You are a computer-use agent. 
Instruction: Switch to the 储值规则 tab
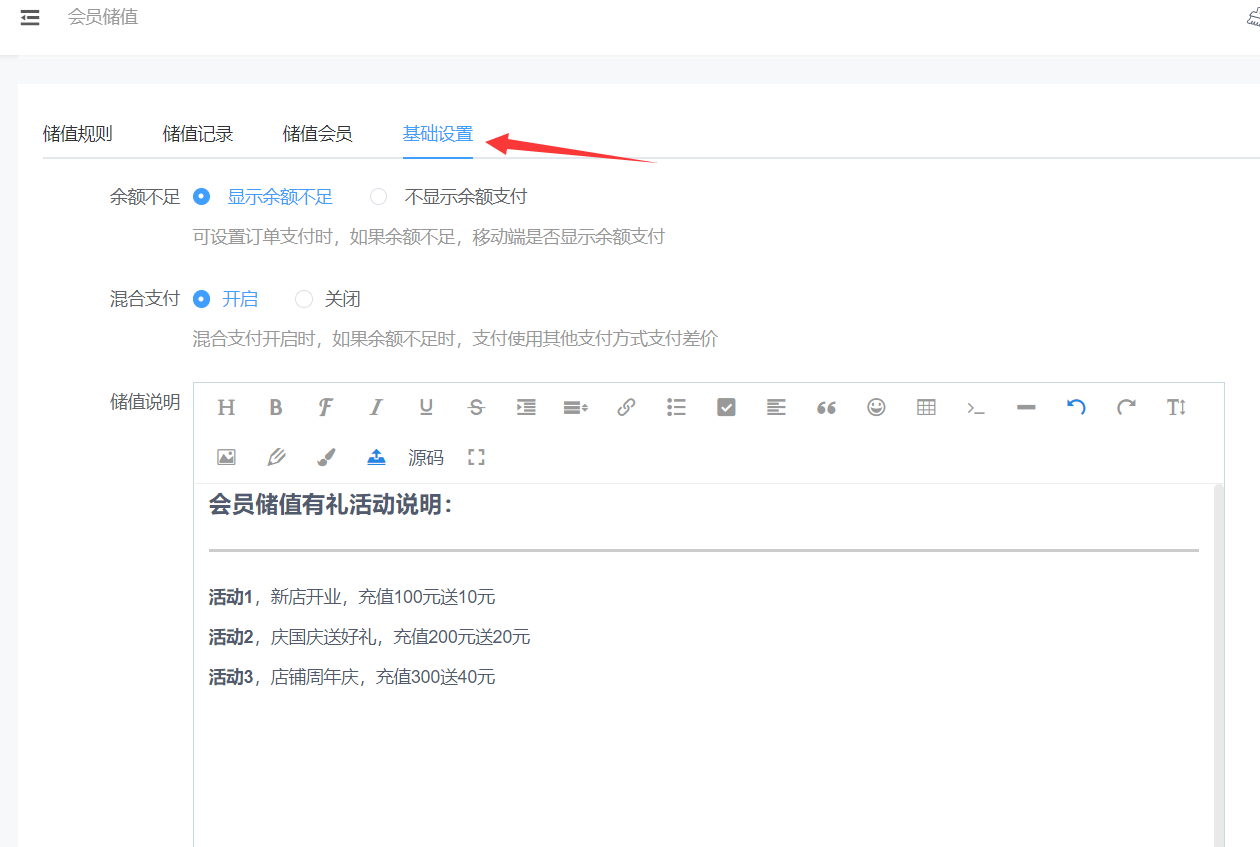click(78, 134)
